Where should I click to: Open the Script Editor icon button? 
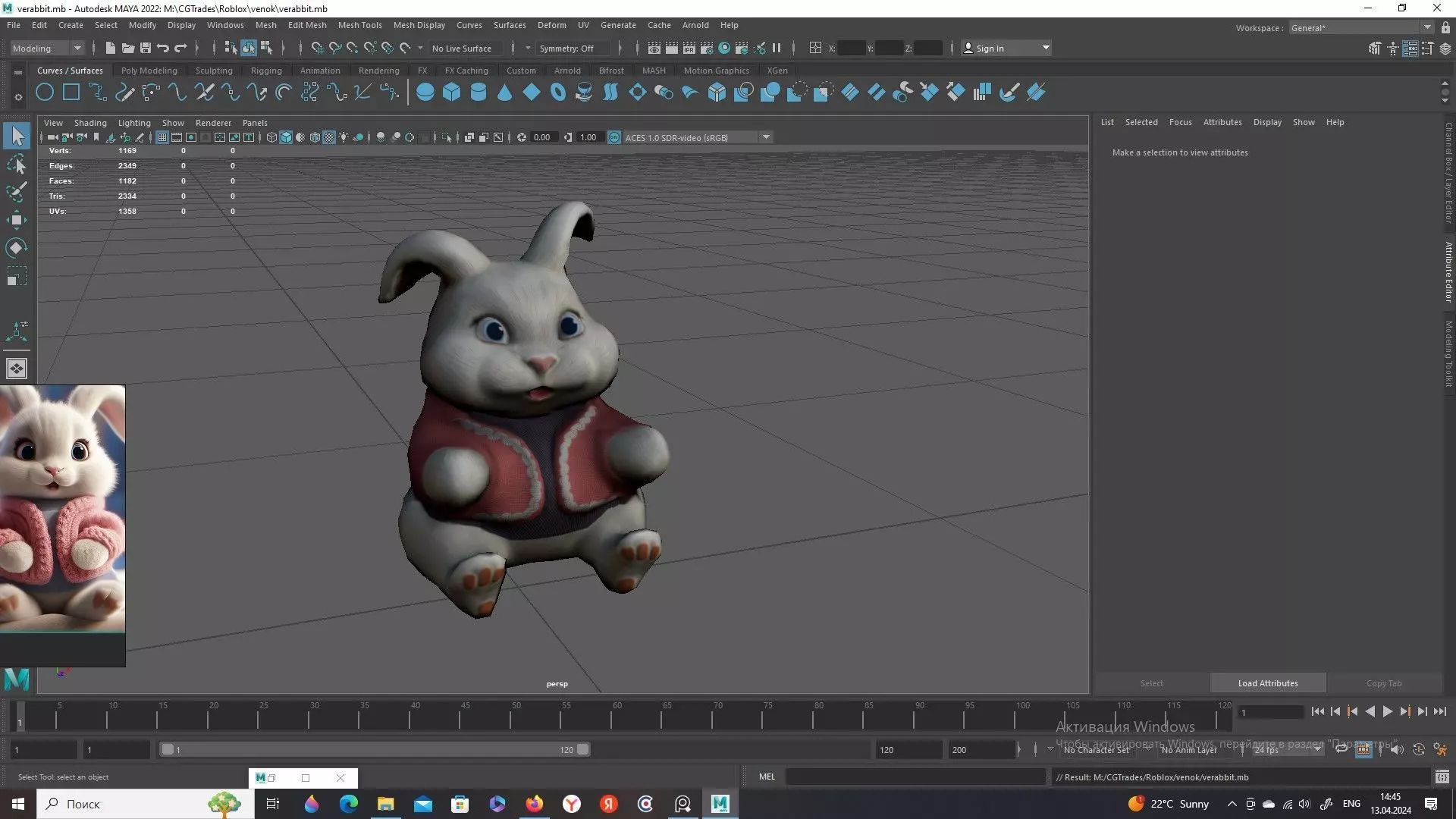(1442, 777)
